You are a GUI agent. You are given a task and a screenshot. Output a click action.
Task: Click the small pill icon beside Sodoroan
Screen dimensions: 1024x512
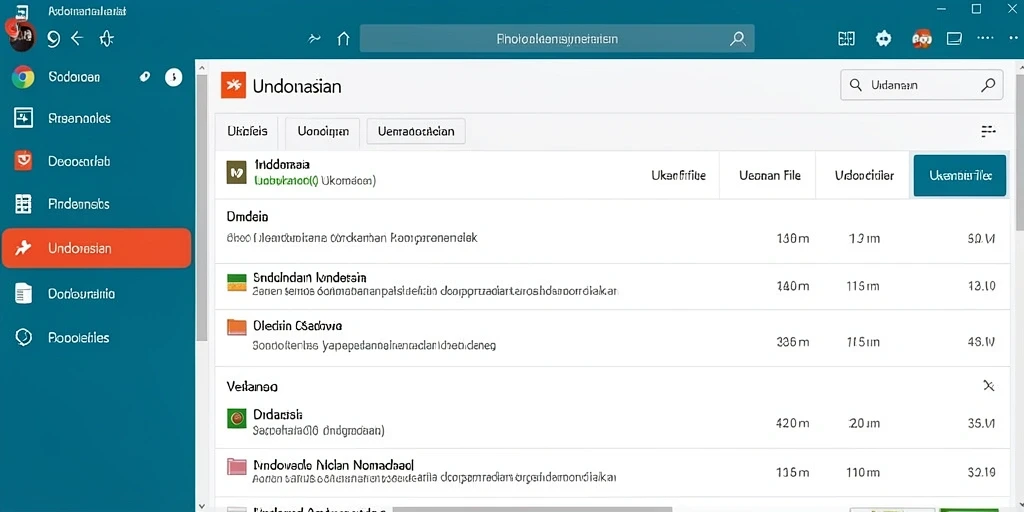145,77
